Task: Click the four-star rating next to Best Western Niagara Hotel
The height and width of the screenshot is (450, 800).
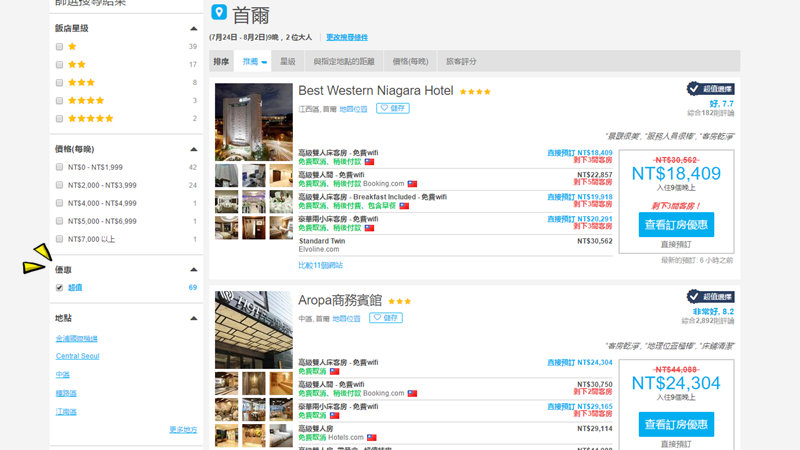Action: pyautogui.click(x=475, y=92)
